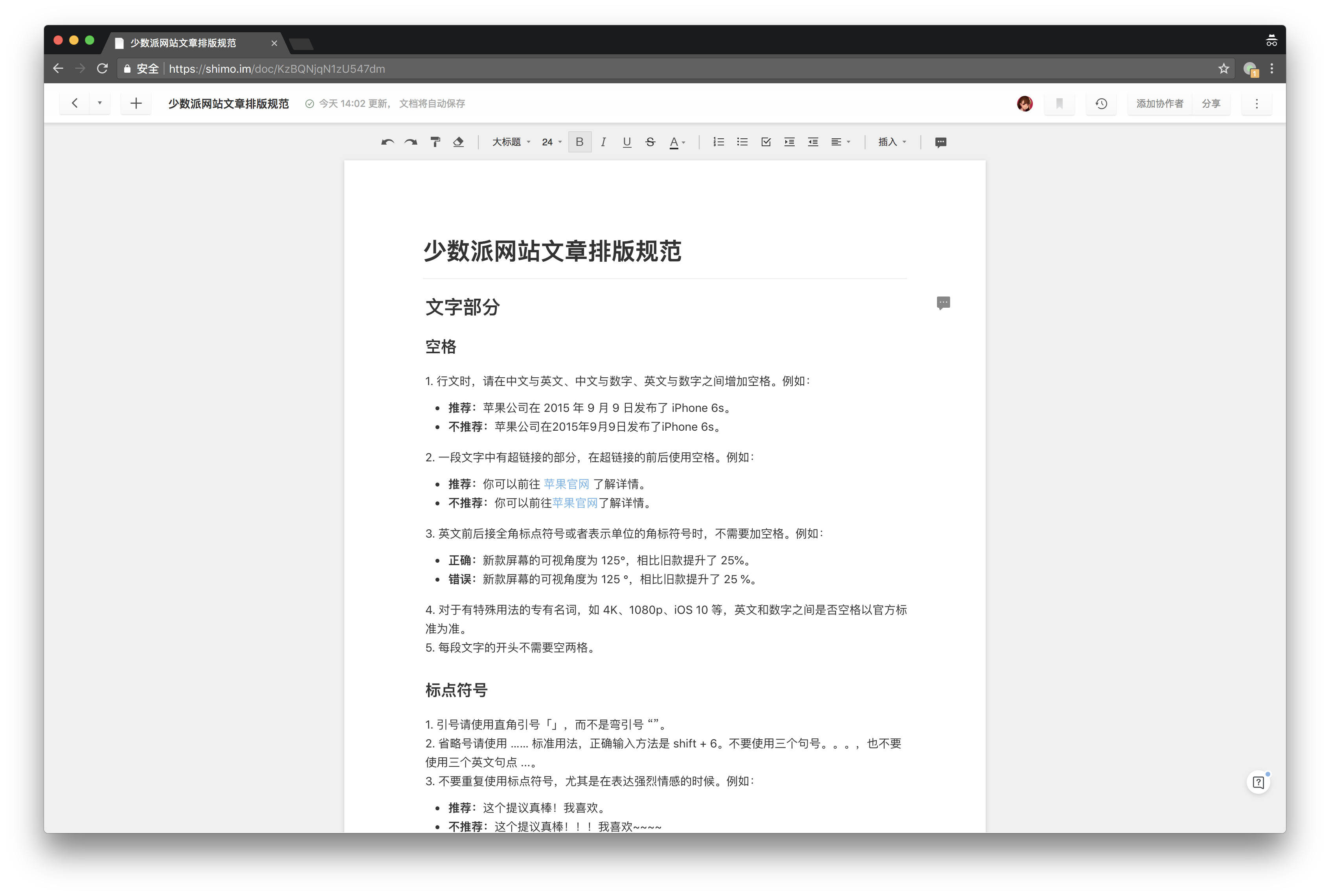The image size is (1330, 896).
Task: Open the text alignment dropdown
Action: click(840, 142)
